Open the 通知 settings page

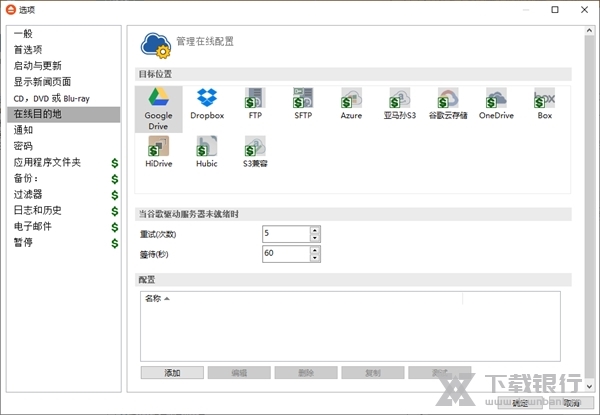64,130
